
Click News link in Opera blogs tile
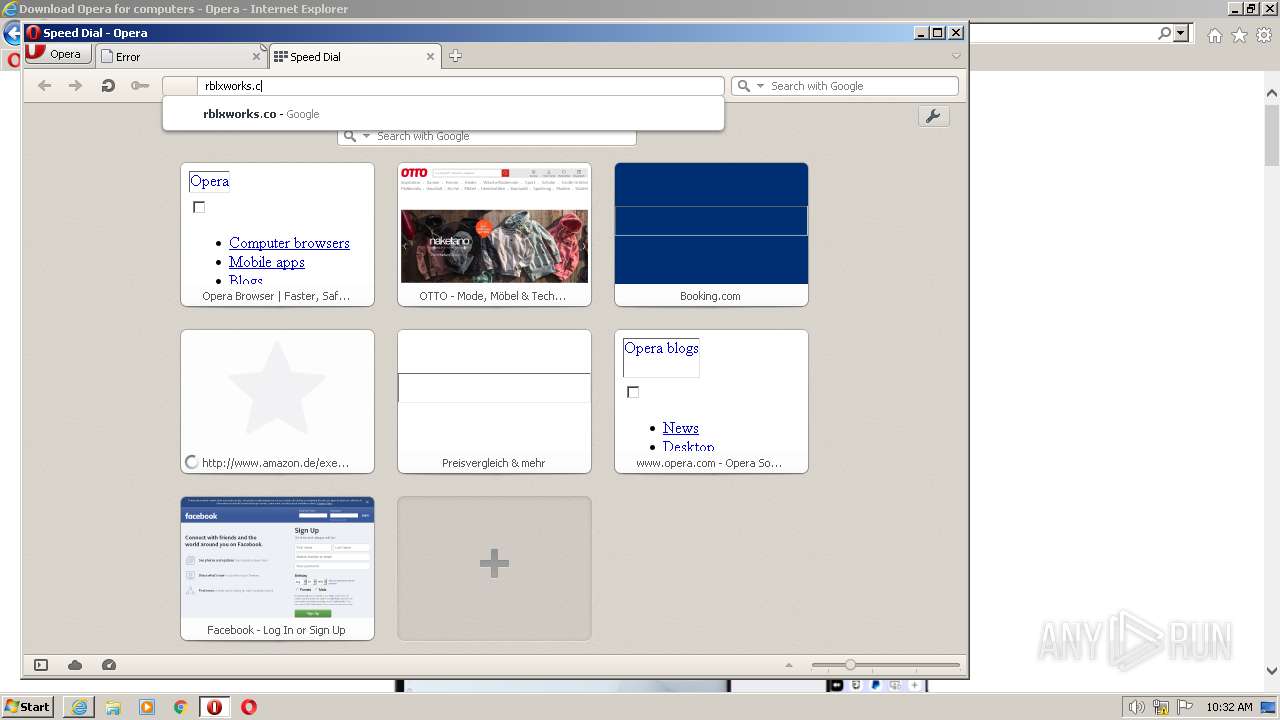pyautogui.click(x=680, y=428)
